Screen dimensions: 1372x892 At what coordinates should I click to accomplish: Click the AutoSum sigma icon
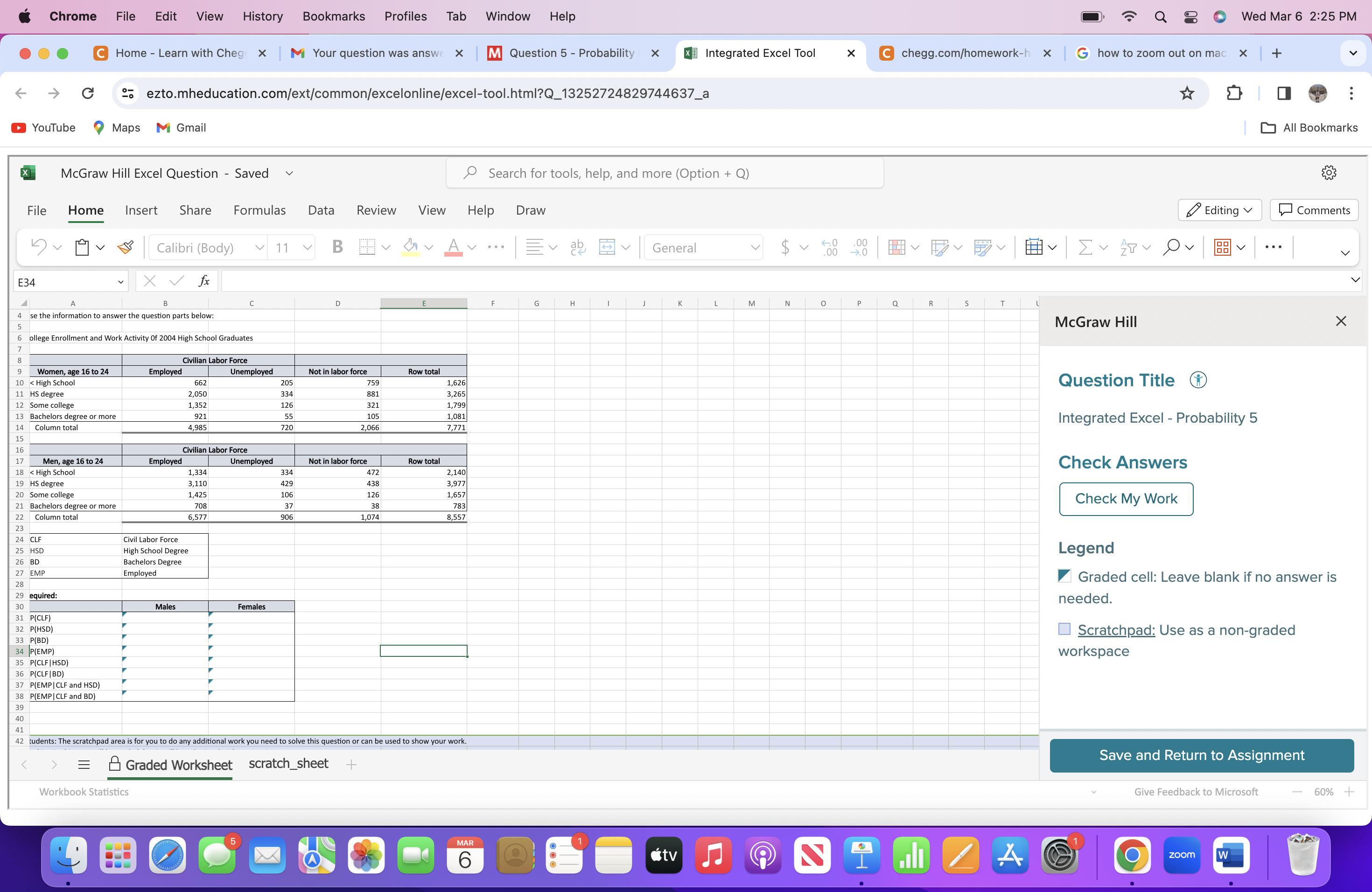click(x=1085, y=247)
